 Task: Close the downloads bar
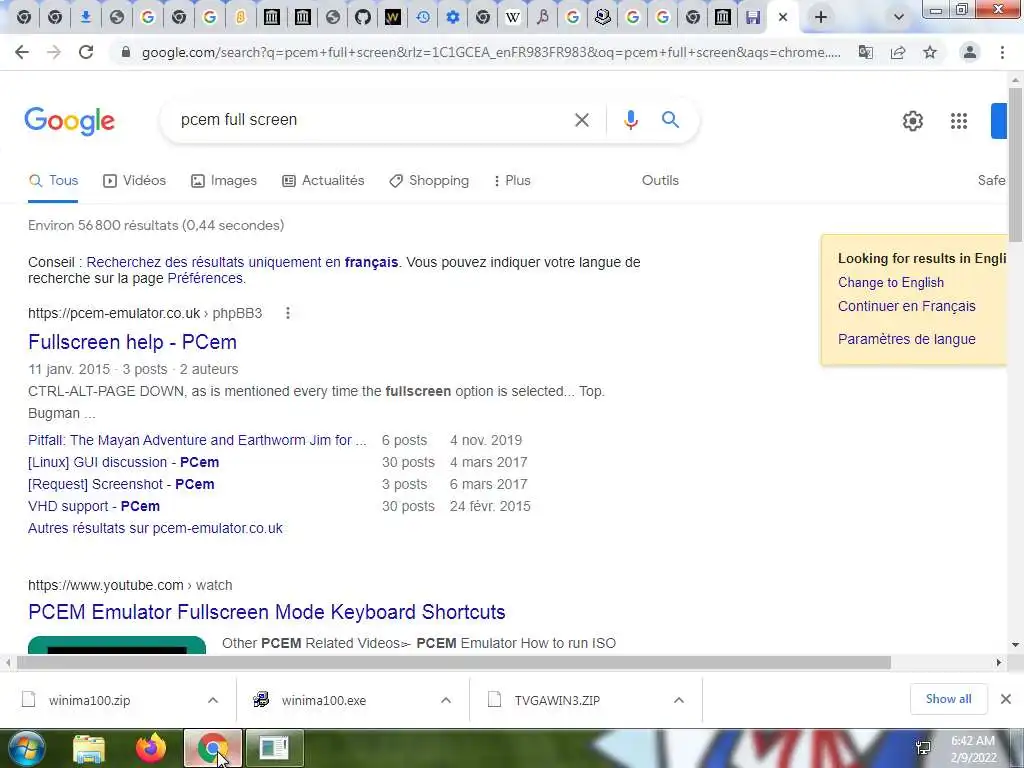[1006, 699]
